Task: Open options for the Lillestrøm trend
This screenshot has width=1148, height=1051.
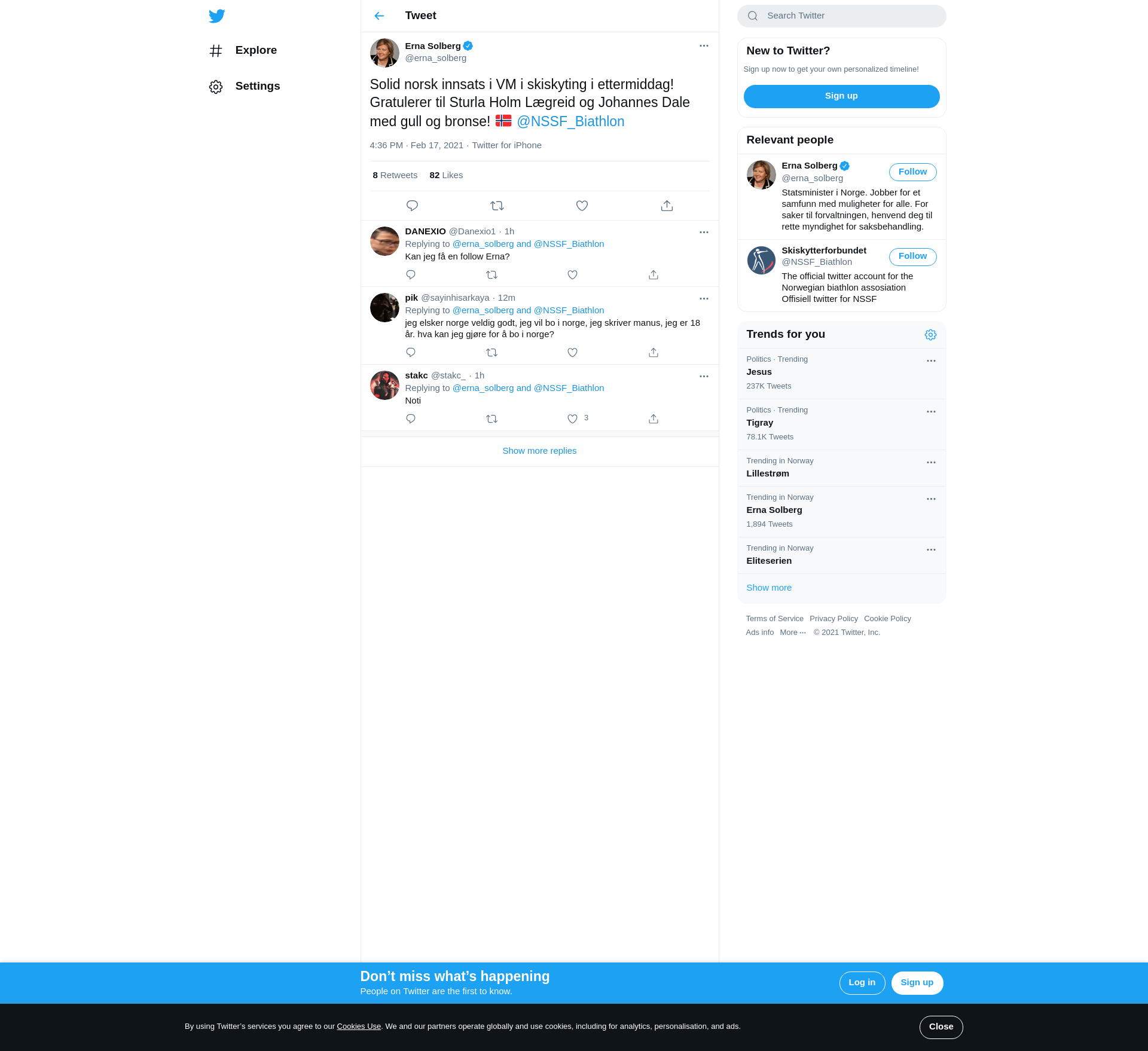Action: (931, 463)
